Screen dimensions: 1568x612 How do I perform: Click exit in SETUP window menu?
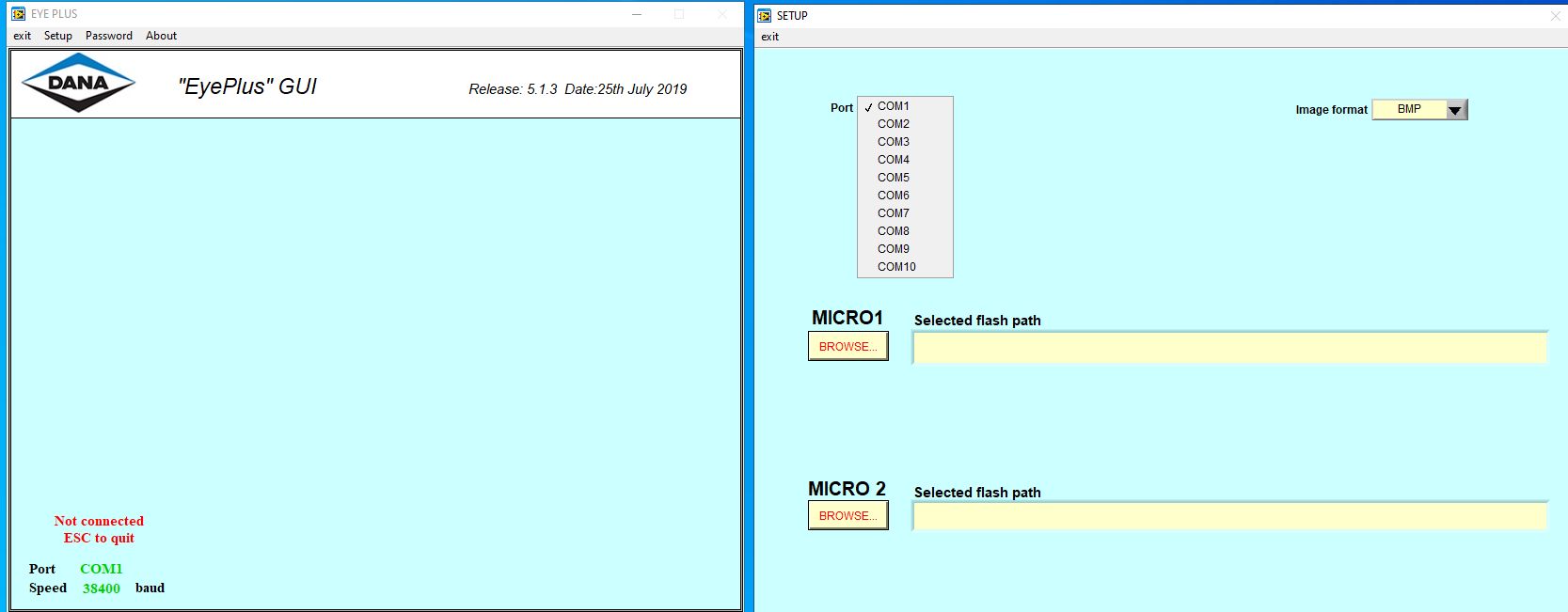pyautogui.click(x=770, y=37)
